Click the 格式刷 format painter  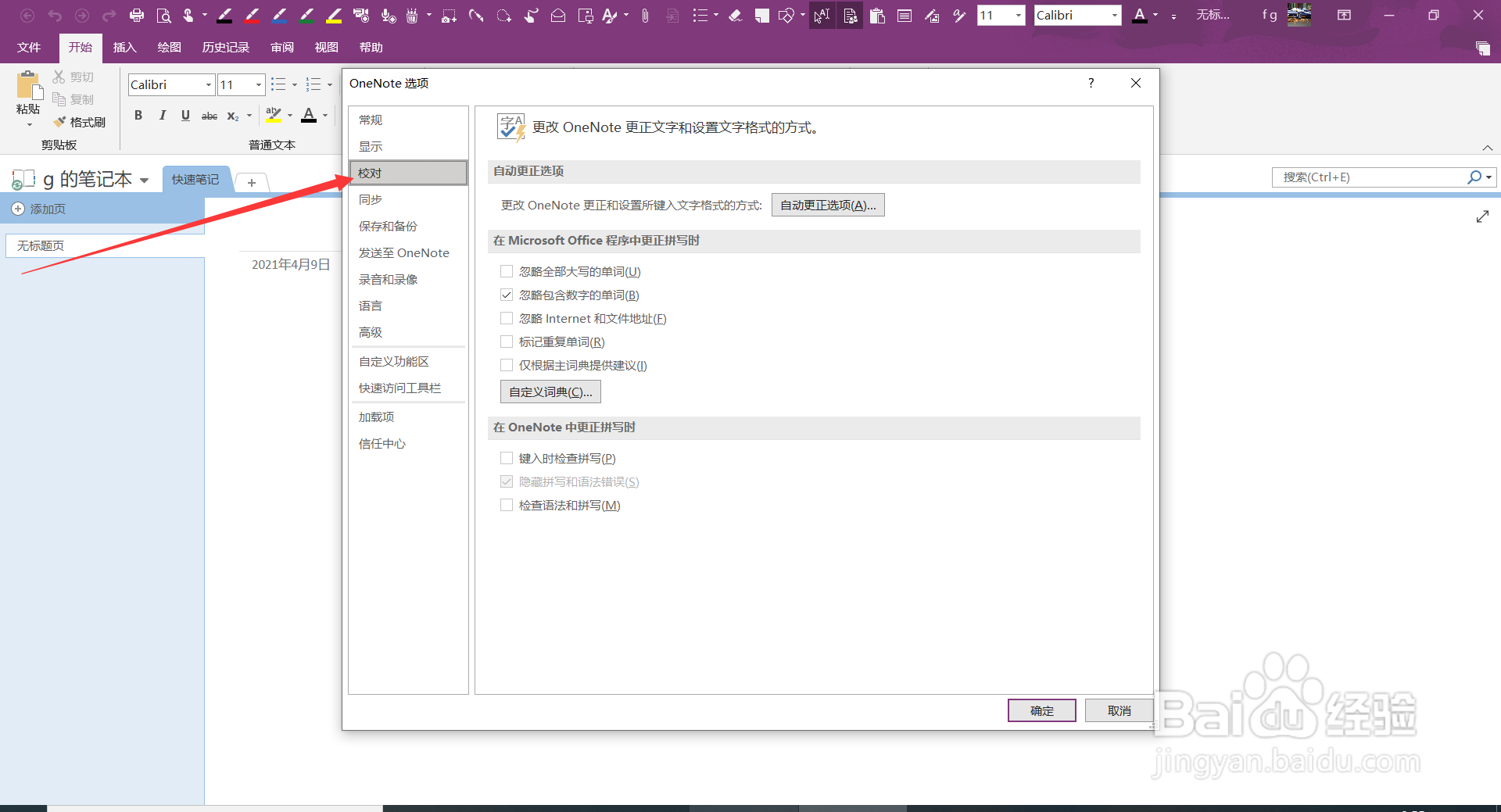coord(80,122)
